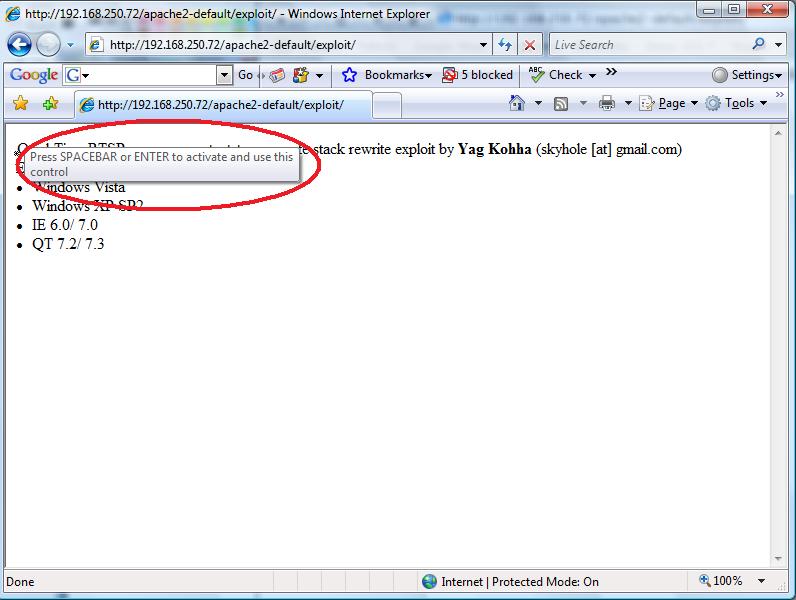The height and width of the screenshot is (600, 796).
Task: Click the page scrollbar down arrow
Action: tap(778, 558)
